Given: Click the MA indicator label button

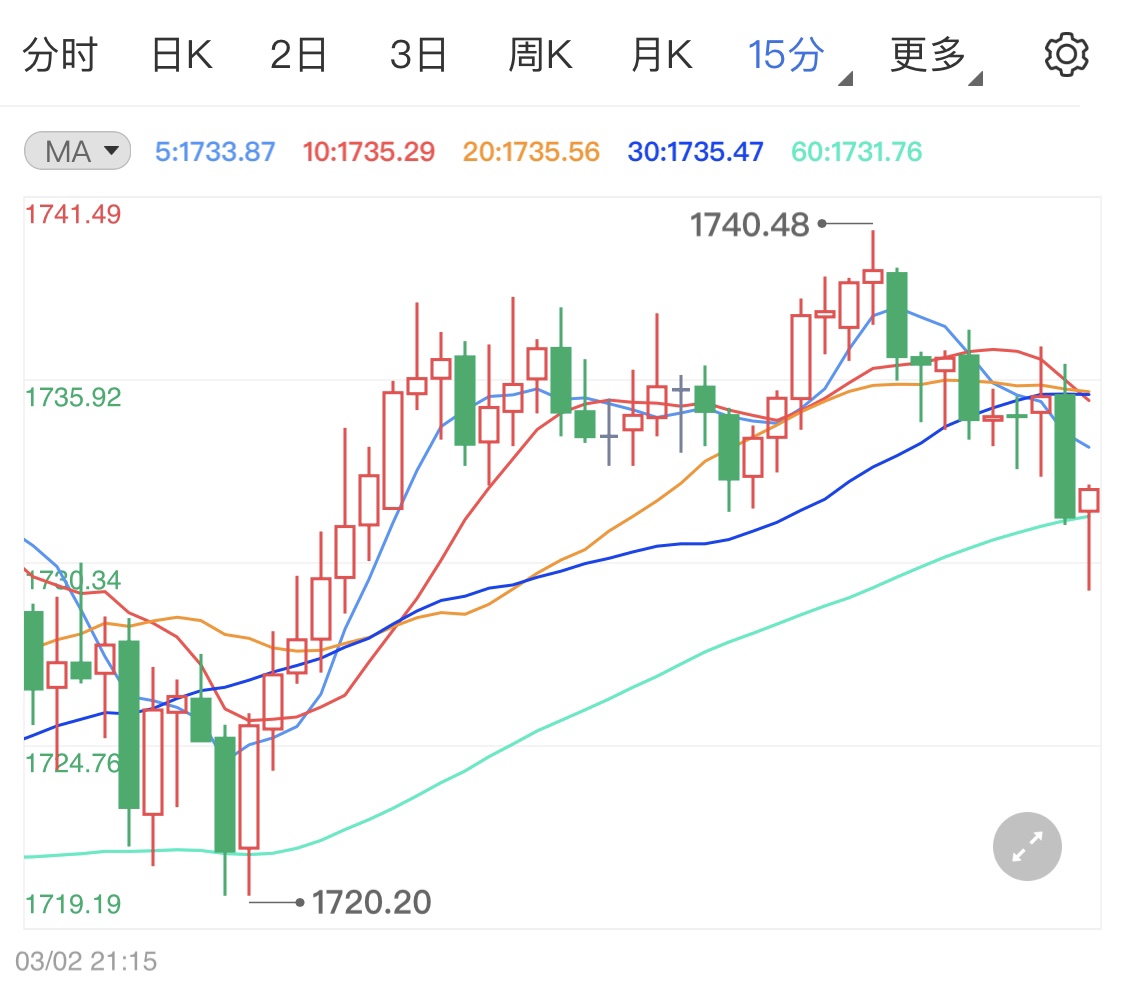Looking at the screenshot, I should pyautogui.click(x=66, y=150).
